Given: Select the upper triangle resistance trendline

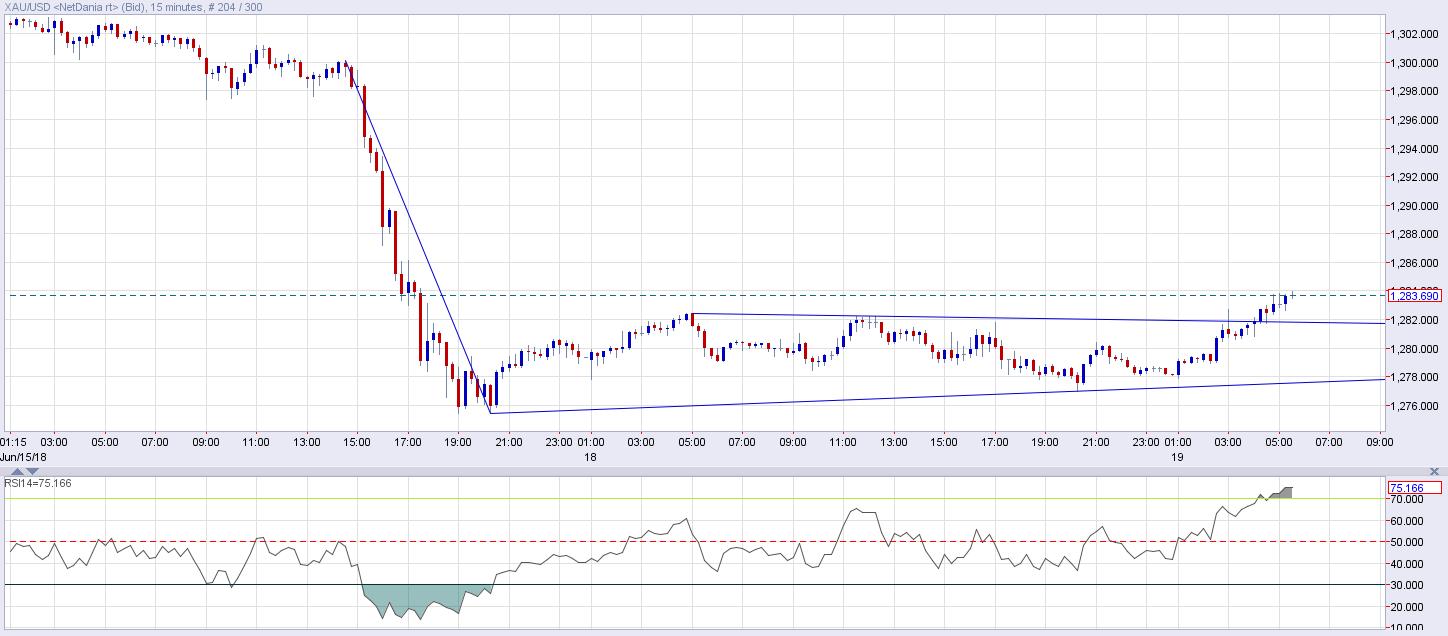Looking at the screenshot, I should coord(1000,319).
